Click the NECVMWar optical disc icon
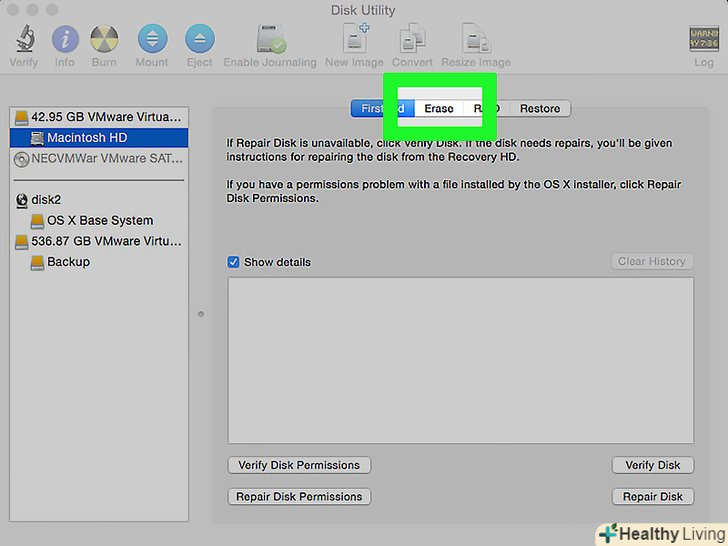This screenshot has height=546, width=728. click(21, 159)
